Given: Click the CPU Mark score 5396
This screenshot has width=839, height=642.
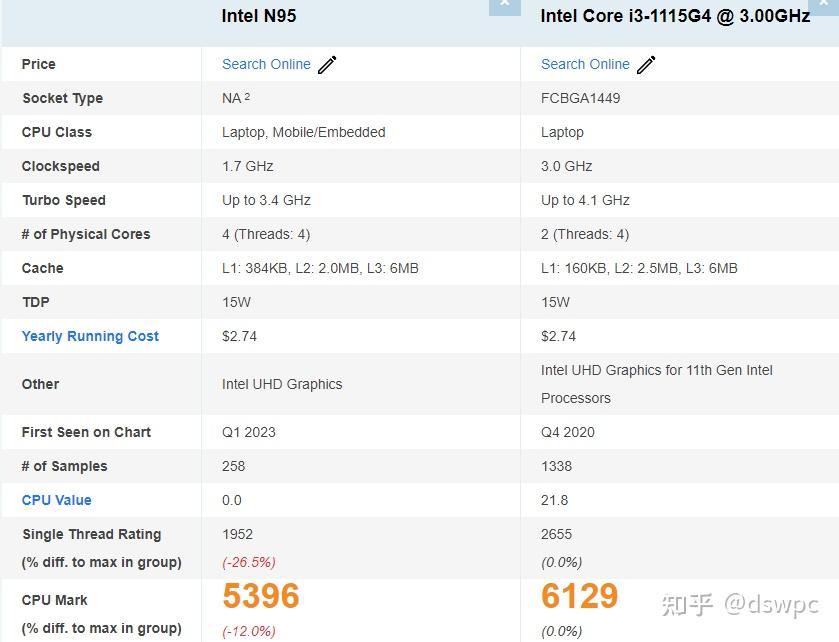Looking at the screenshot, I should coord(260,595).
